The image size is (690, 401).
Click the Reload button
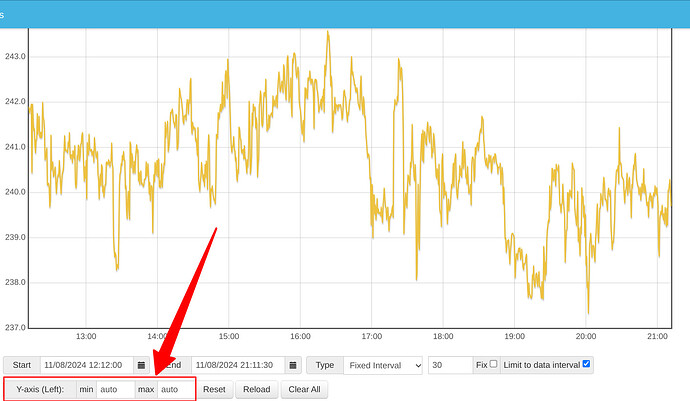click(257, 390)
